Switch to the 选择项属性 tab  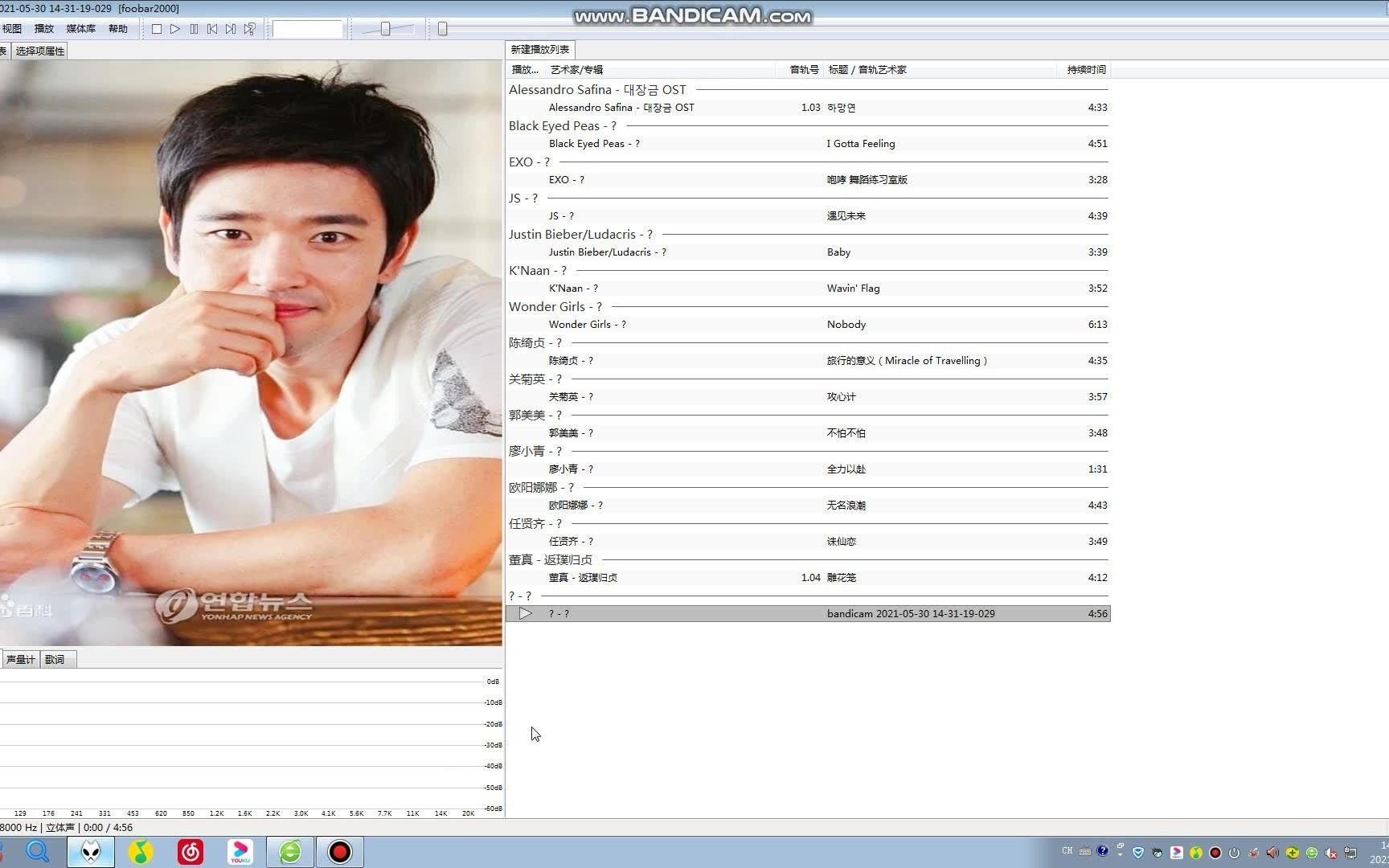pyautogui.click(x=40, y=51)
